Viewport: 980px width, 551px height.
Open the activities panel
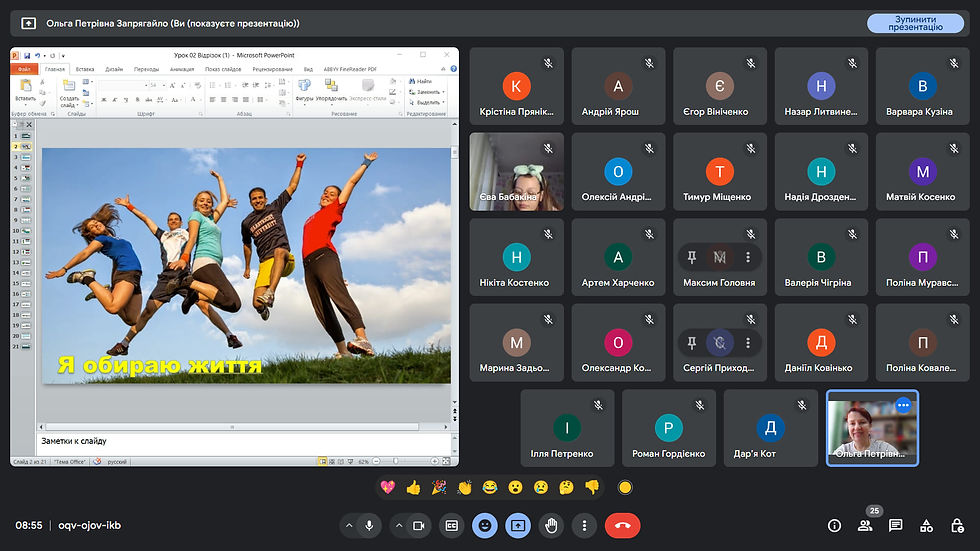coord(926,526)
